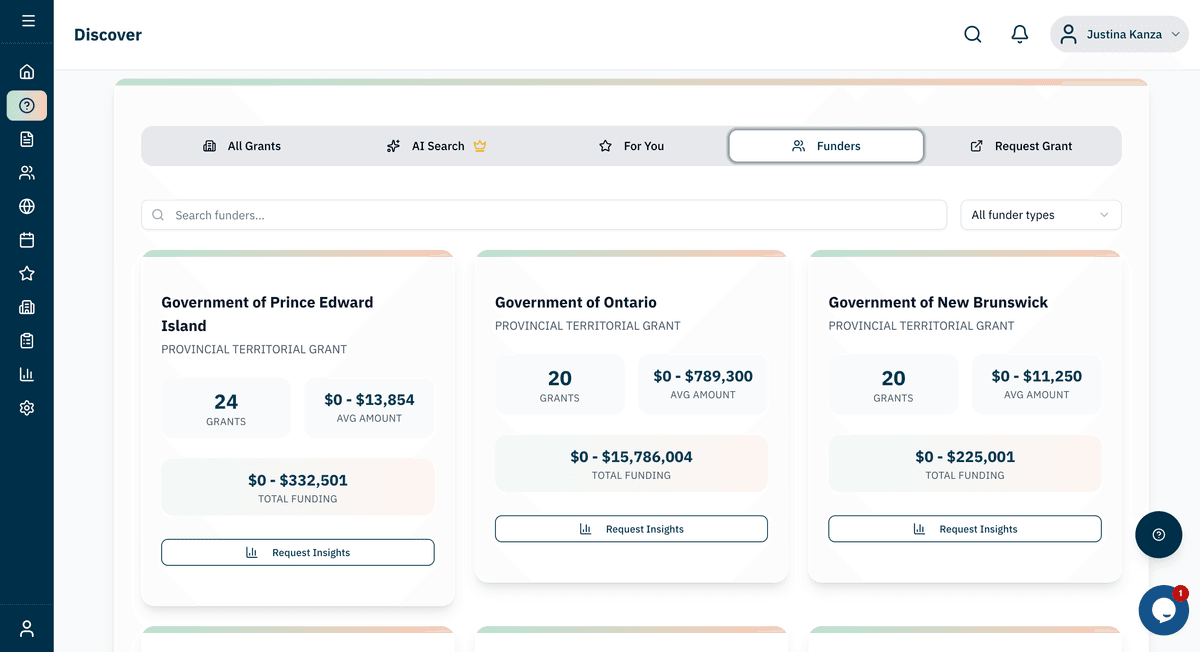
Task: Click the organization/bank sidebar icon
Action: click(26, 306)
